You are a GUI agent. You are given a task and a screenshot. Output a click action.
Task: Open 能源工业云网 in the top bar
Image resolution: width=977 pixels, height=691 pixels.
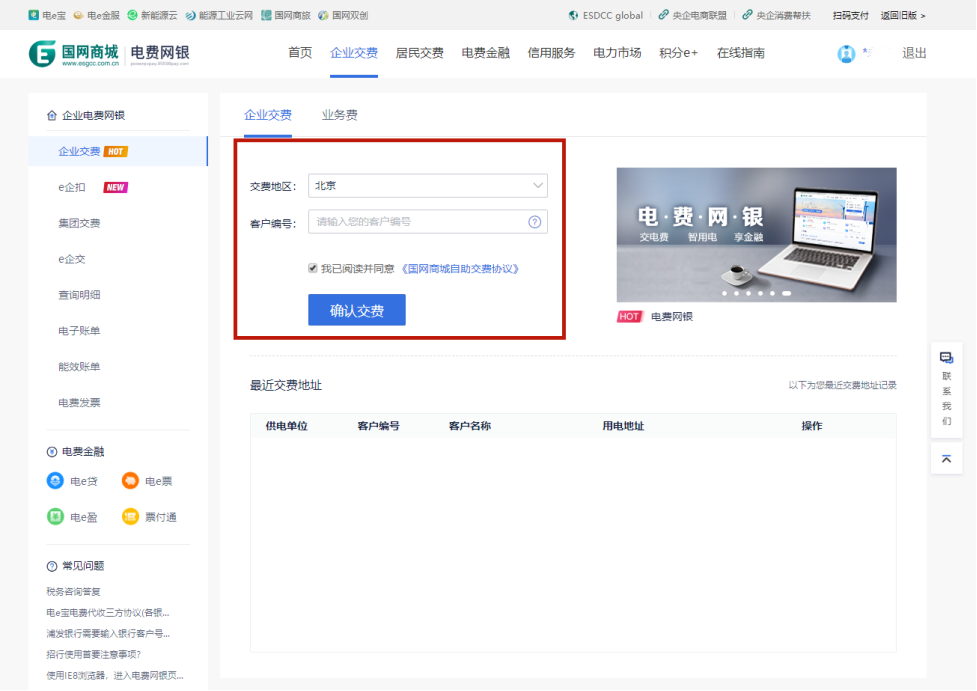click(219, 16)
